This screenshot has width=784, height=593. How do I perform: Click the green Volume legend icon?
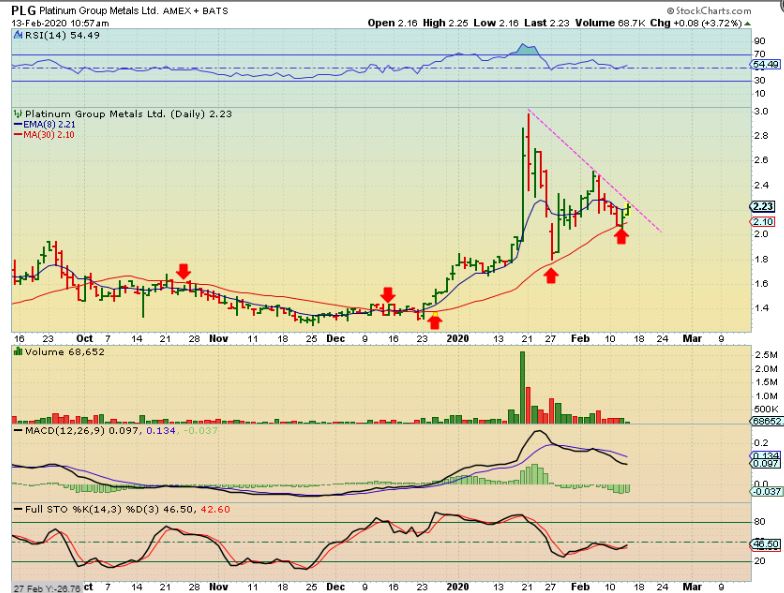coord(18,352)
